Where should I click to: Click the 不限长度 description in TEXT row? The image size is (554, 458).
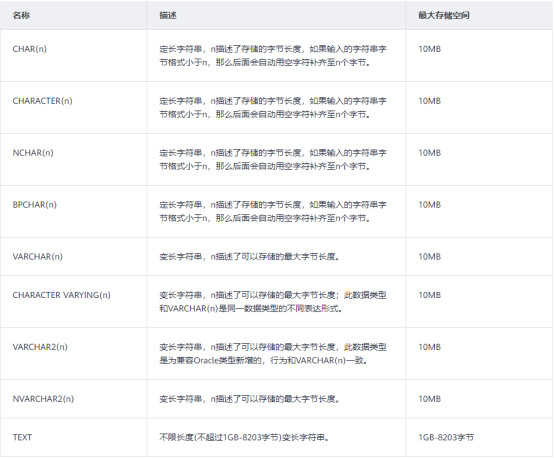pyautogui.click(x=244, y=438)
